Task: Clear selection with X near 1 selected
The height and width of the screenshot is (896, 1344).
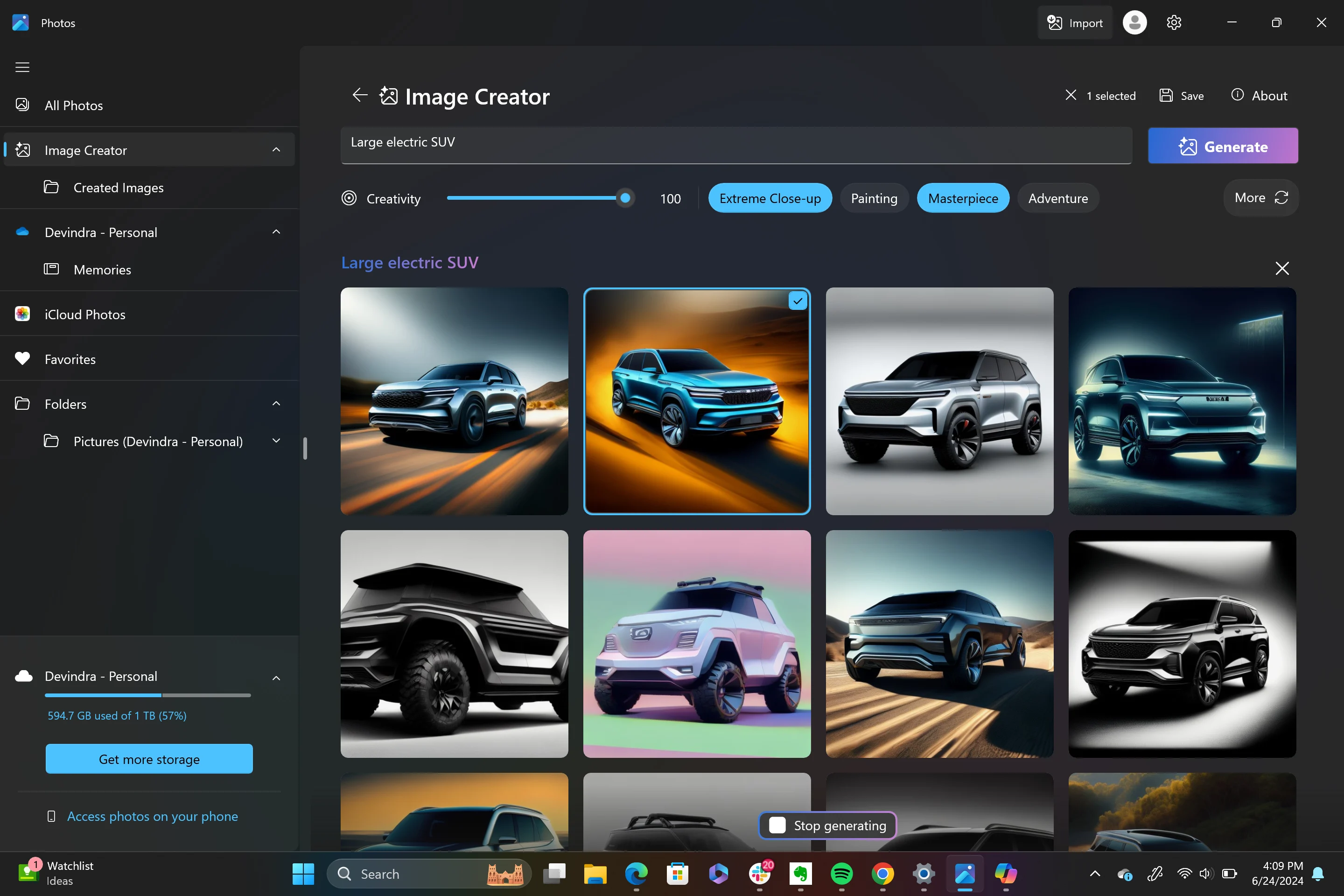Action: [x=1071, y=95]
